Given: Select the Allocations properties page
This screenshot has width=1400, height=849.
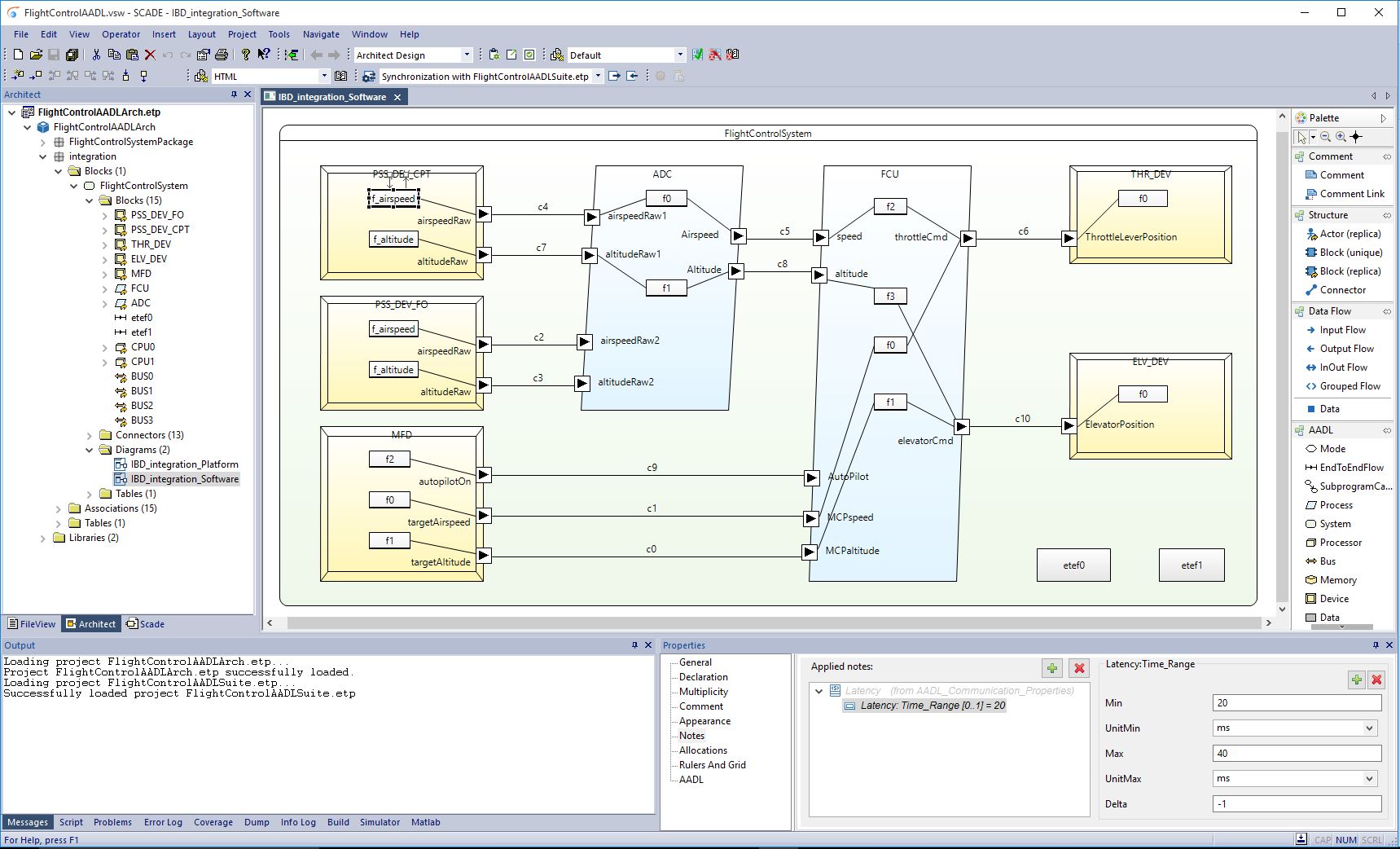Looking at the screenshot, I should (703, 750).
